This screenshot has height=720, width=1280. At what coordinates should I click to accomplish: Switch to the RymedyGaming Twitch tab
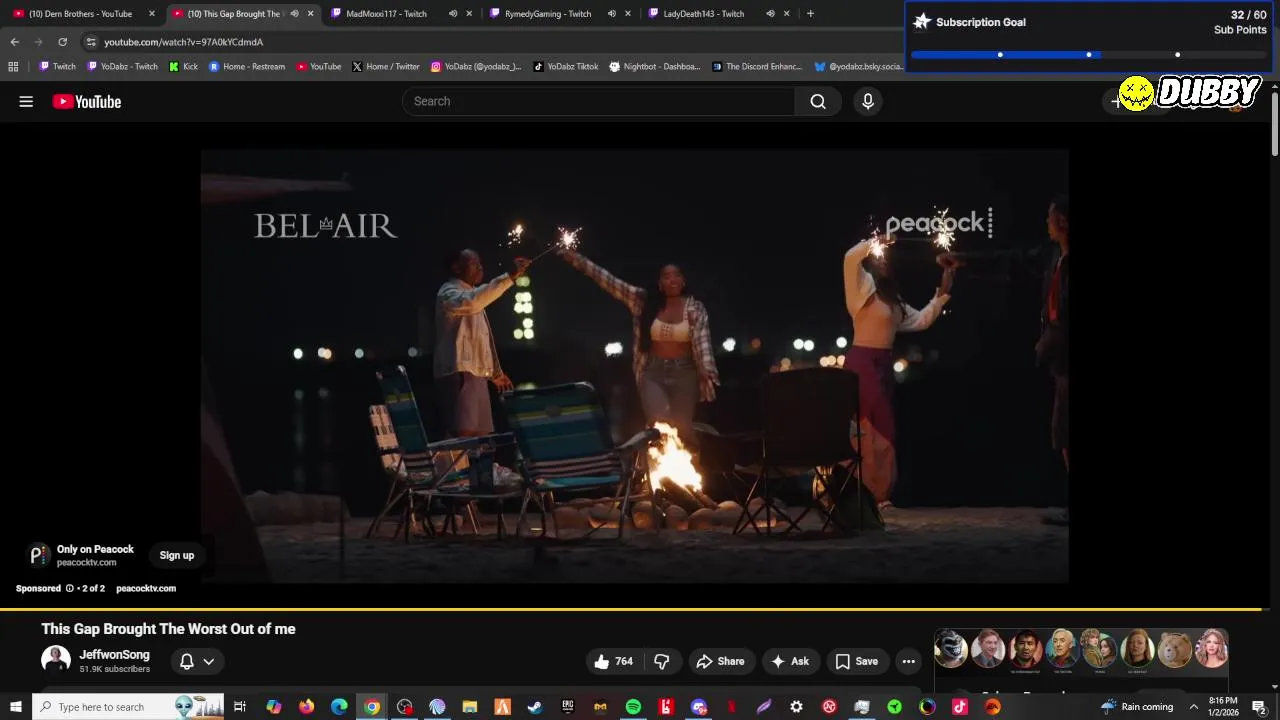[548, 14]
